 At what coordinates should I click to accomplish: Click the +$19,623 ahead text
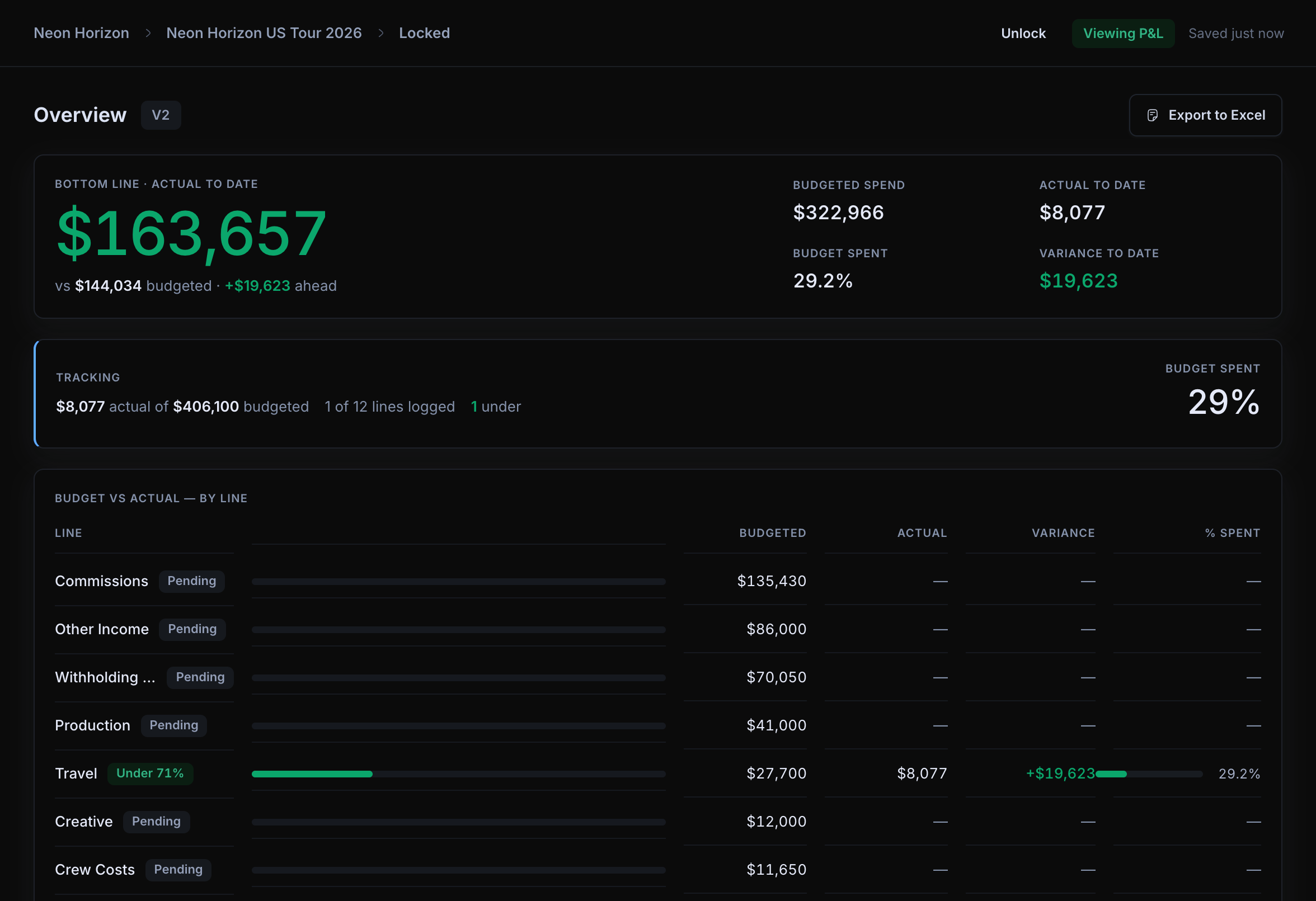pos(280,286)
